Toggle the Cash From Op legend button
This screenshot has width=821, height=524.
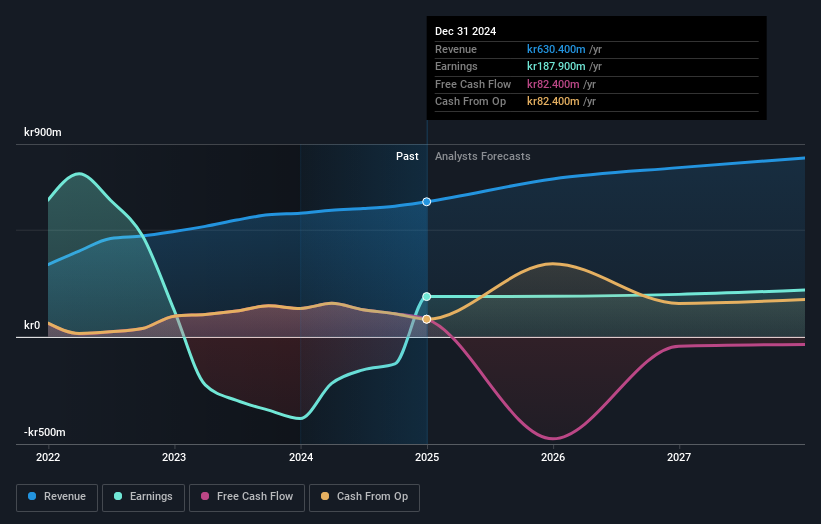(x=364, y=497)
